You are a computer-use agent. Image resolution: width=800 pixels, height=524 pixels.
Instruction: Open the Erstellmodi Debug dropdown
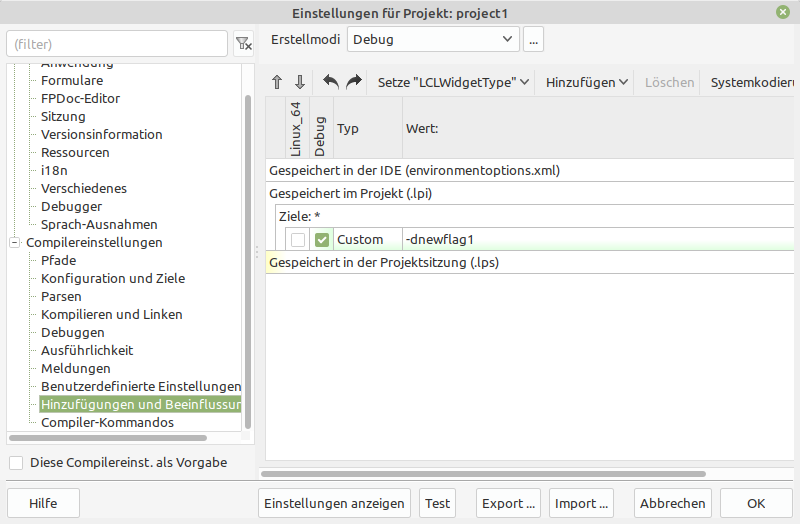click(x=433, y=40)
